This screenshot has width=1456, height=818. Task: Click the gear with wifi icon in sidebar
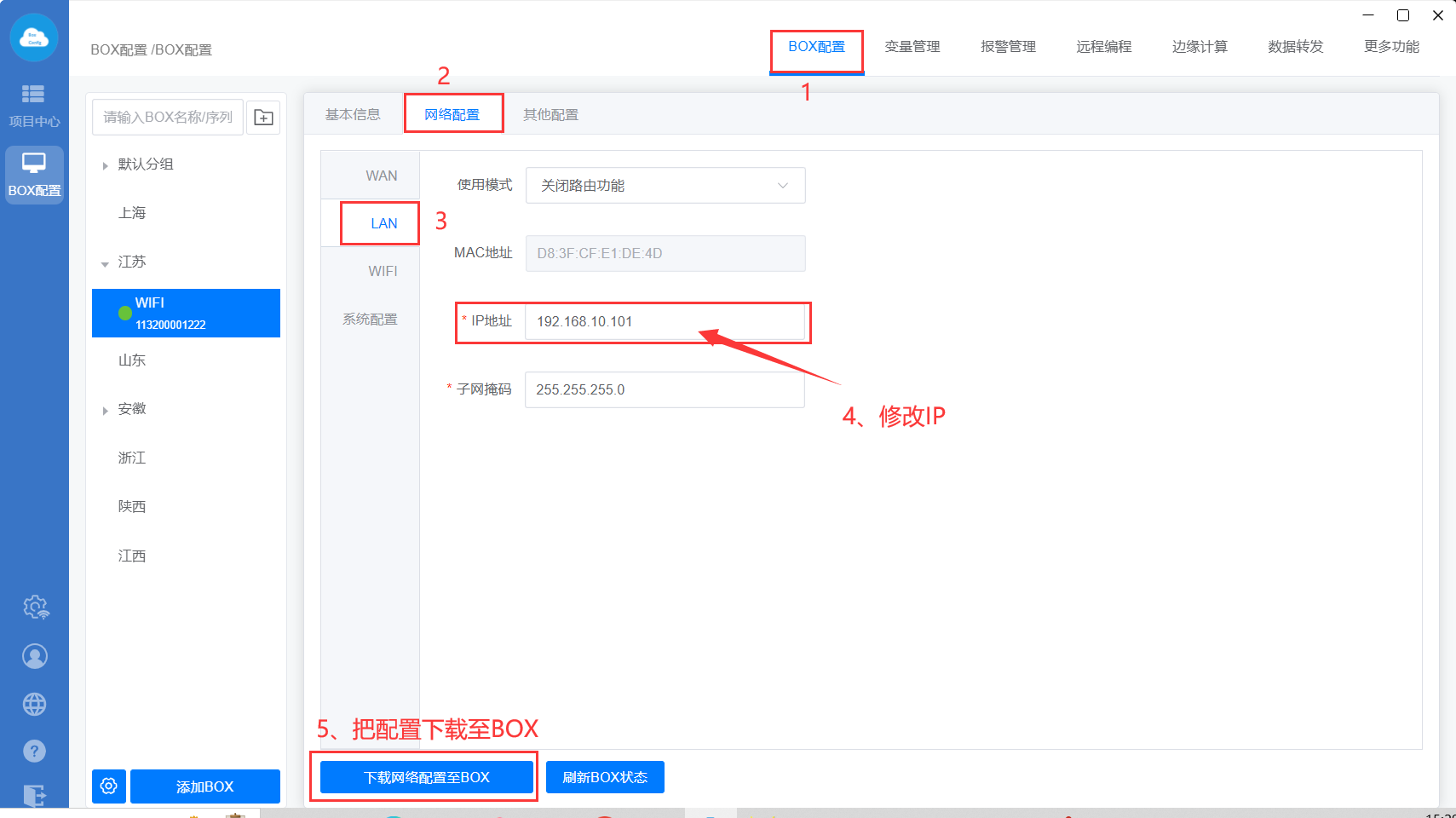click(35, 608)
